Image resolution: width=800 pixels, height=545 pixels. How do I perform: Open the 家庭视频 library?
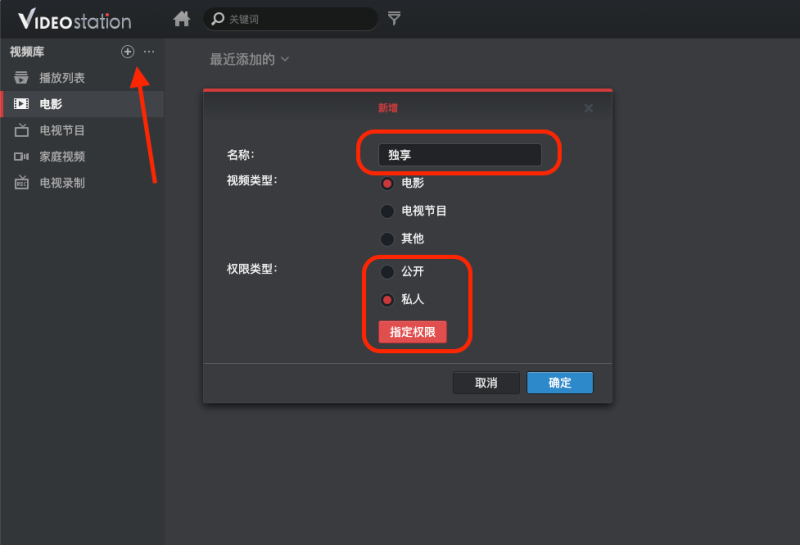point(82,157)
